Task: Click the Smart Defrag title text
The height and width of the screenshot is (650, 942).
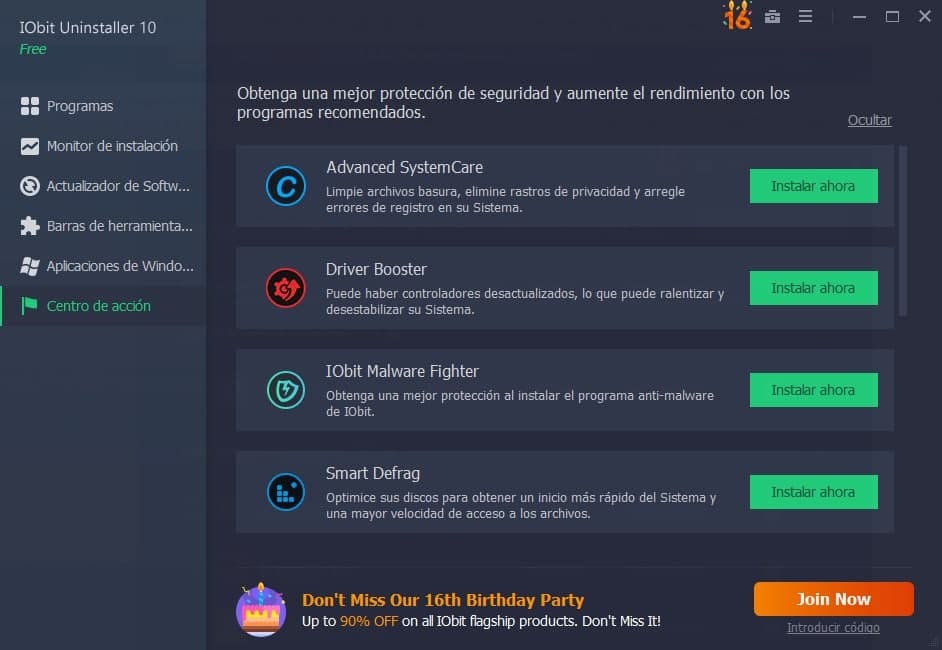Action: [x=372, y=473]
